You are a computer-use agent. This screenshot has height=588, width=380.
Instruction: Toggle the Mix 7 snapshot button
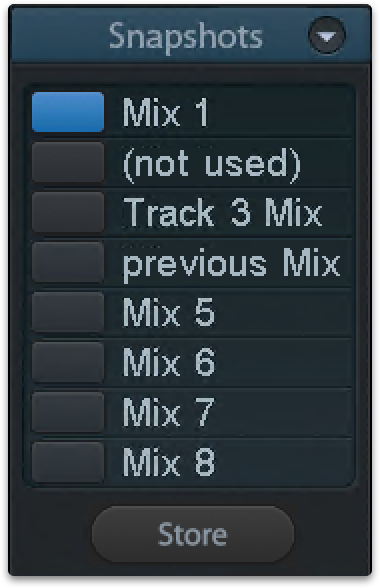[68, 412]
